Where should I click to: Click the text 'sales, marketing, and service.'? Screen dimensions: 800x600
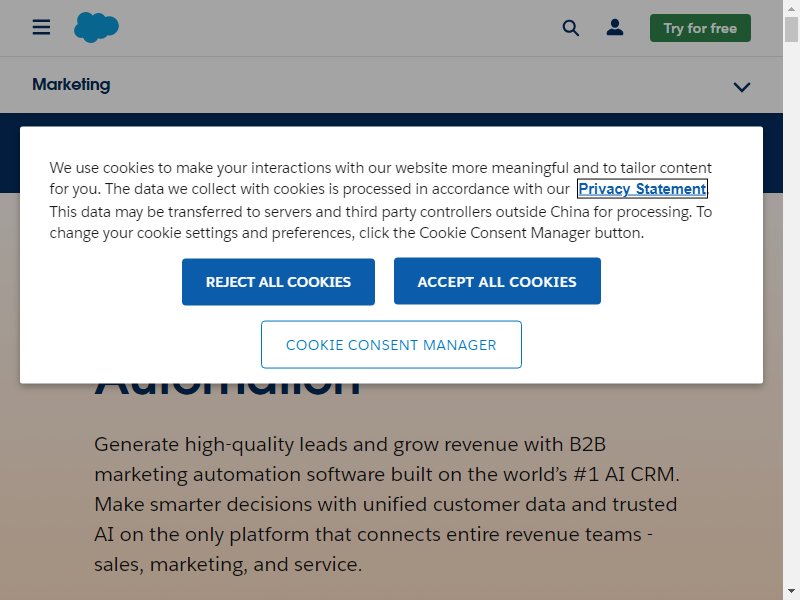click(228, 565)
